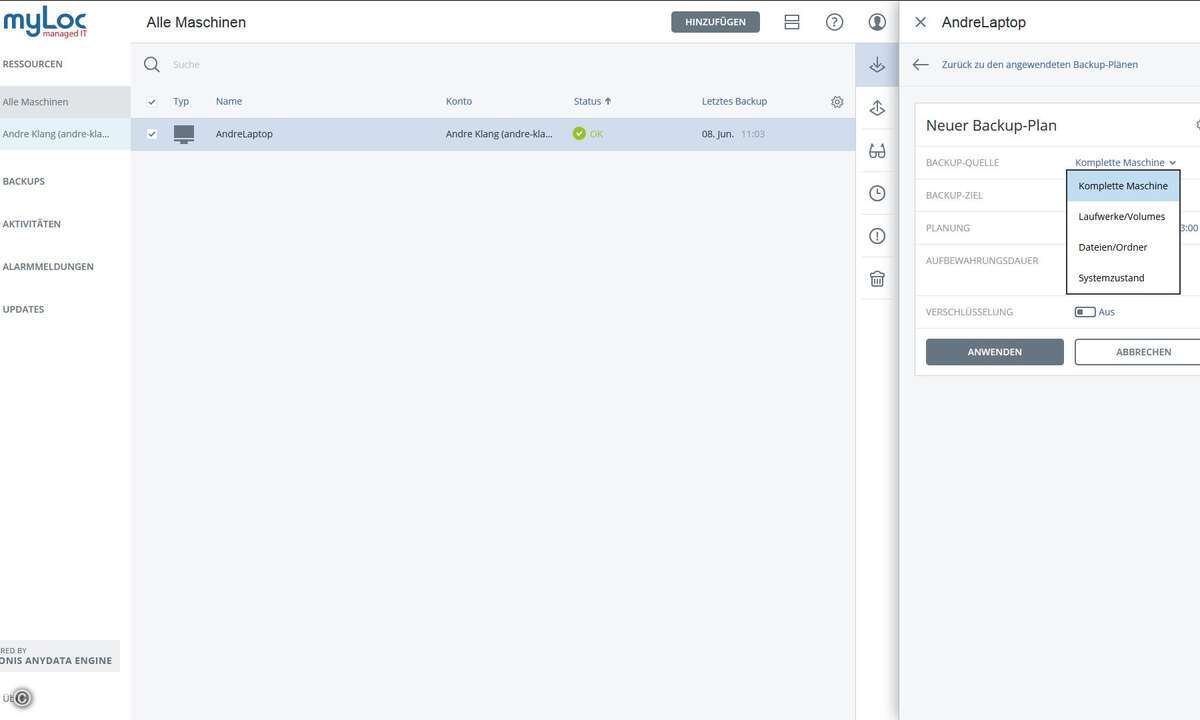
Task: Click the Ressourcen sidebar heading
Action: pyautogui.click(x=33, y=64)
